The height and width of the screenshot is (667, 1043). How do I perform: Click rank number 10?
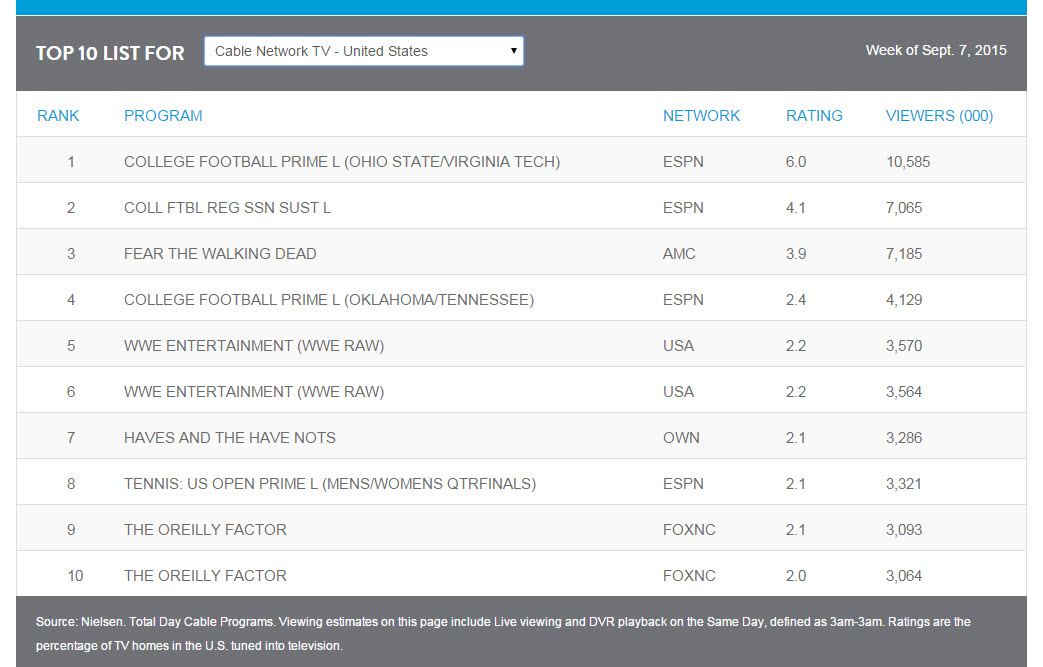coord(75,575)
